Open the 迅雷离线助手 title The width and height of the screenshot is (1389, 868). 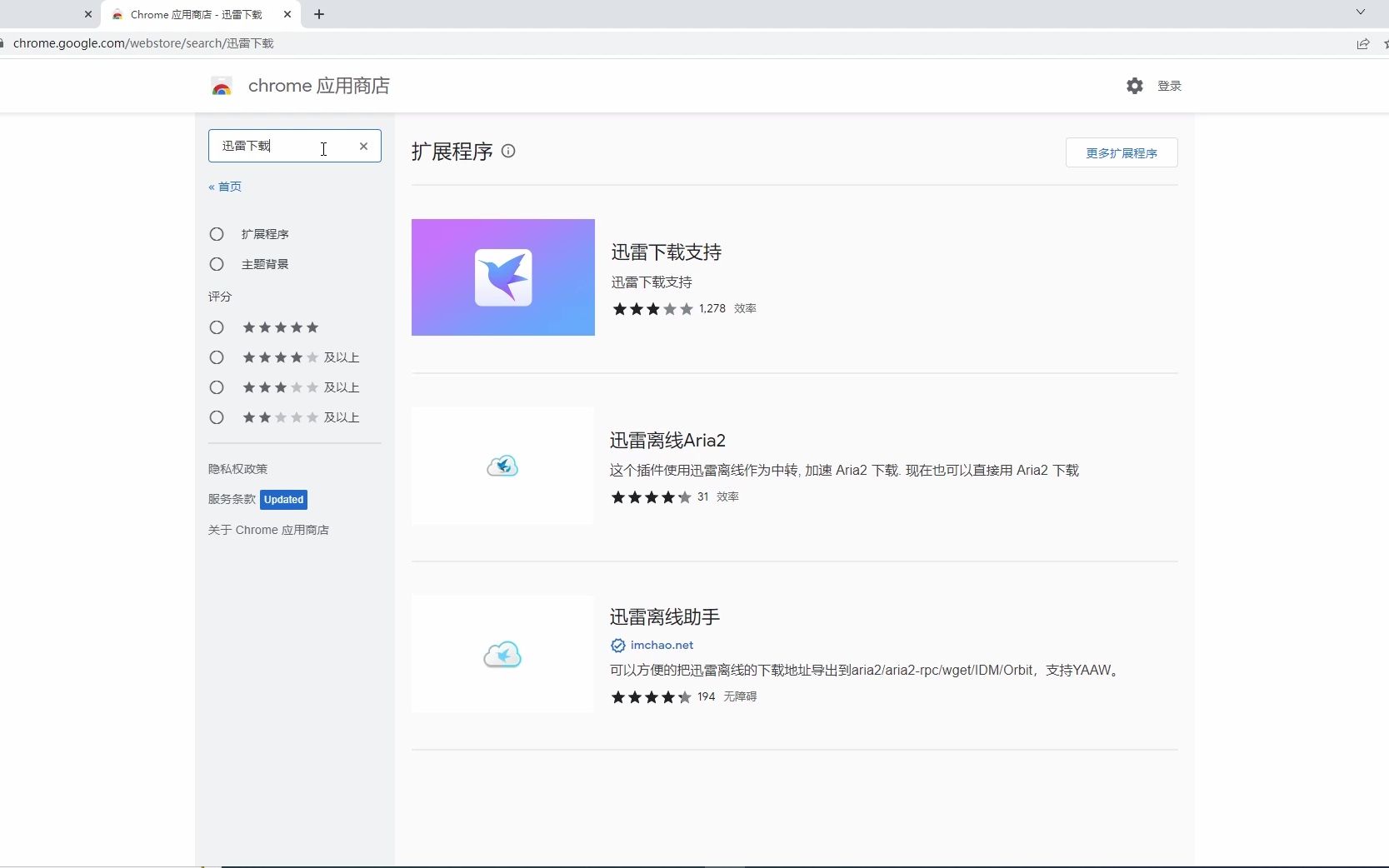(665, 617)
